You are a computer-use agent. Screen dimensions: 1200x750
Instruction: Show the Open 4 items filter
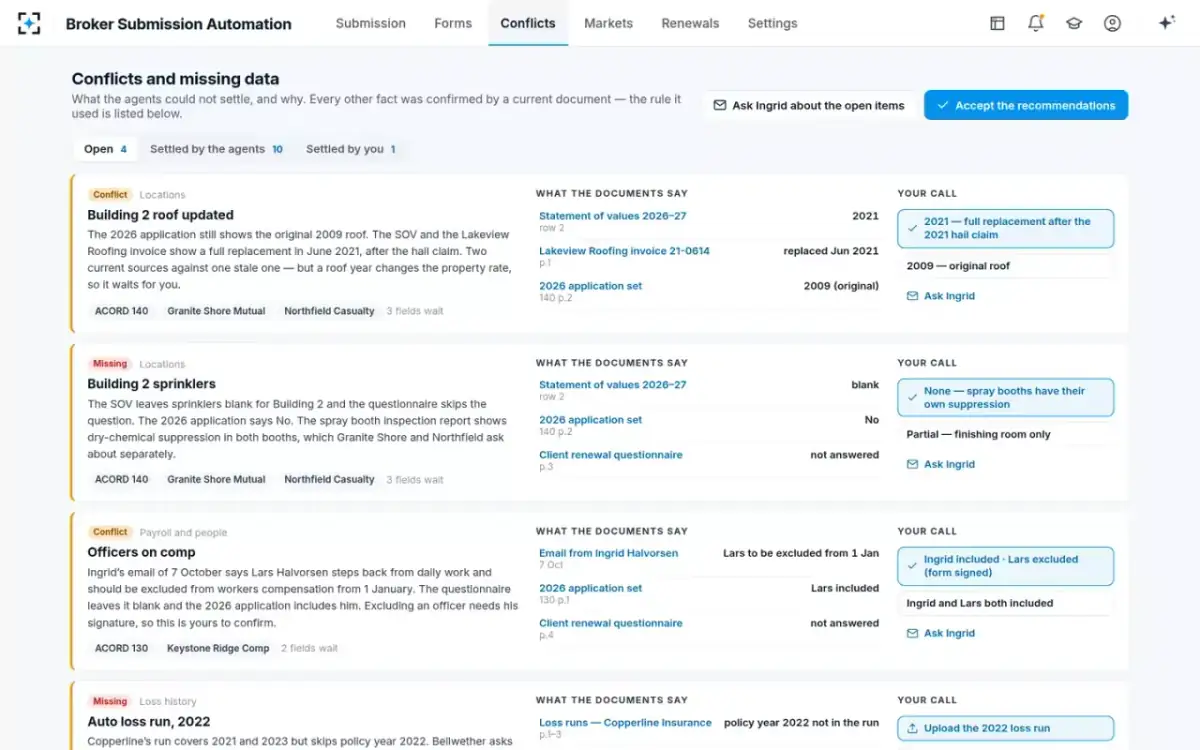click(105, 149)
